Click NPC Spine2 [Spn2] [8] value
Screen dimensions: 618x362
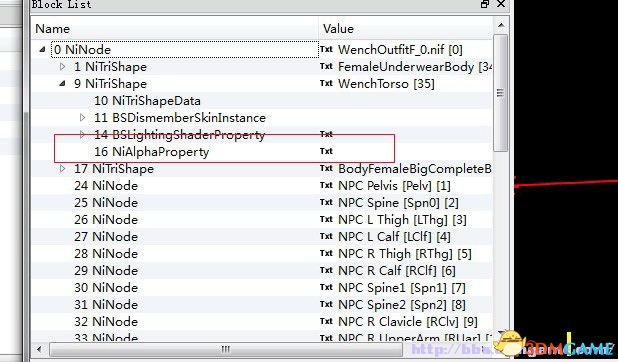[402, 304]
